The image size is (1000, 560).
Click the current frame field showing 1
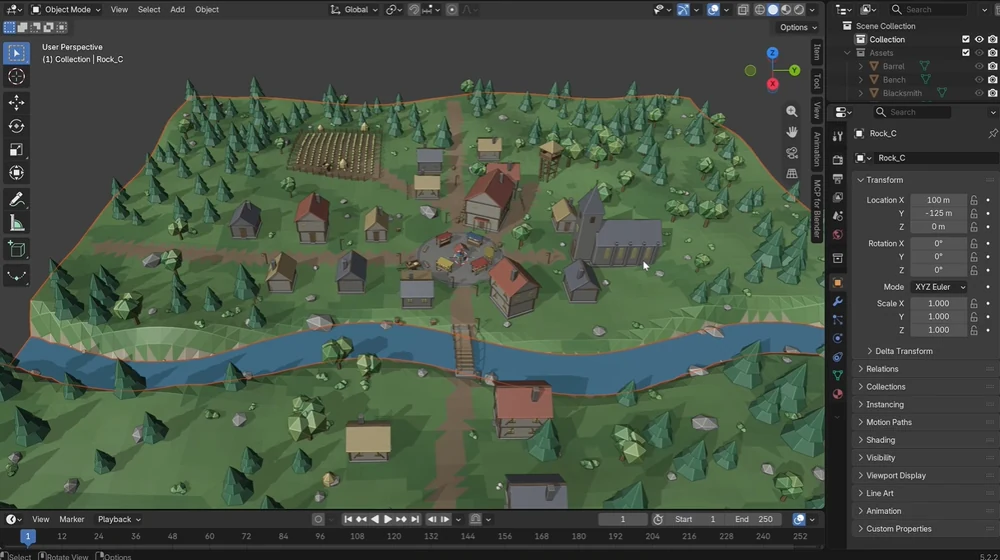click(622, 519)
